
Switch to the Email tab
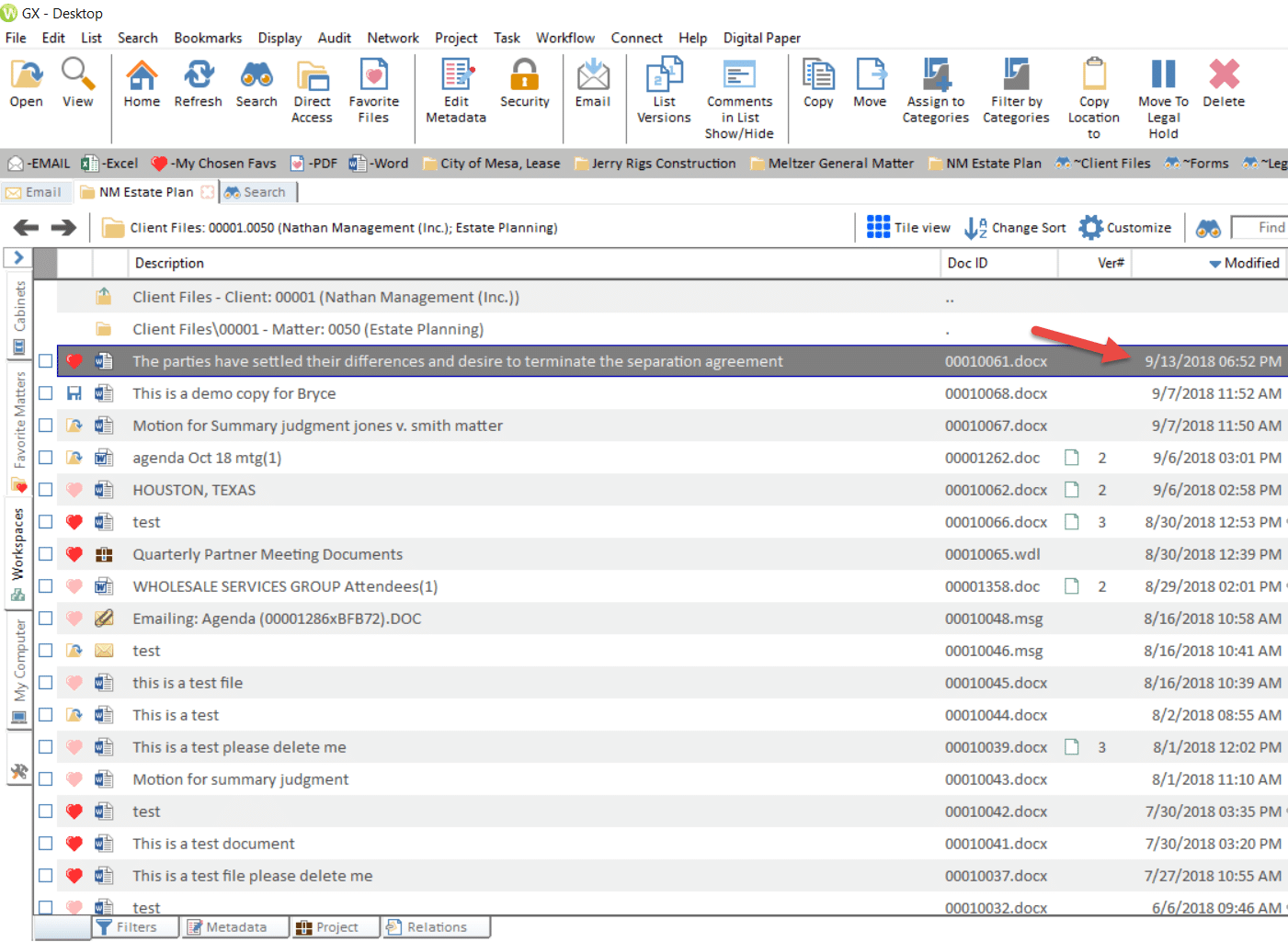35,192
